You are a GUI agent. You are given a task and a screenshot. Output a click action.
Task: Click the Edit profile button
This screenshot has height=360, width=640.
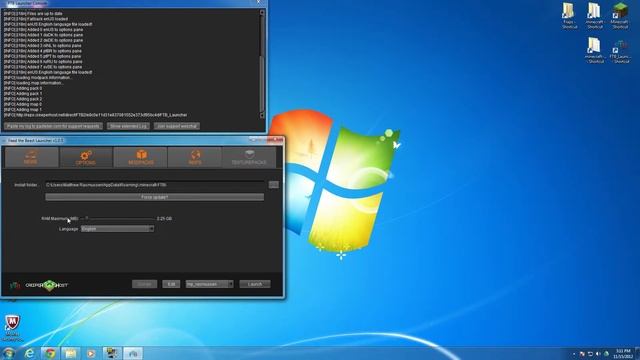(171, 284)
